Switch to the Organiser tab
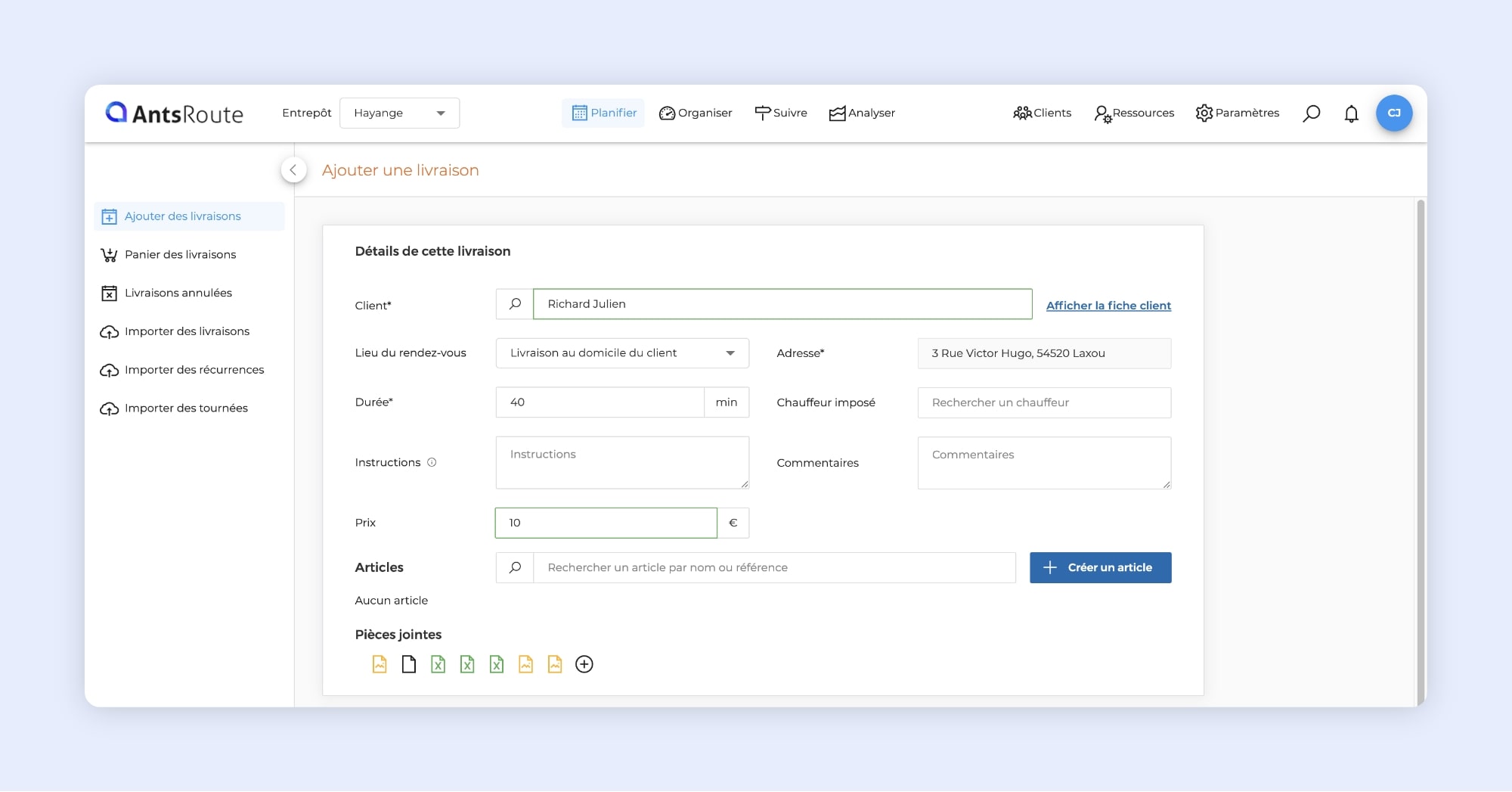Image resolution: width=1512 pixels, height=792 pixels. (x=696, y=113)
